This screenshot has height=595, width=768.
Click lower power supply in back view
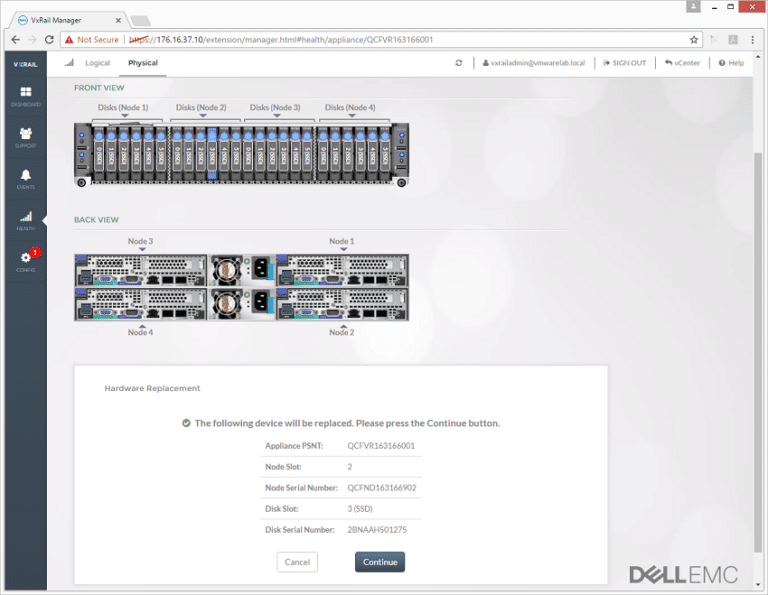tap(242, 304)
